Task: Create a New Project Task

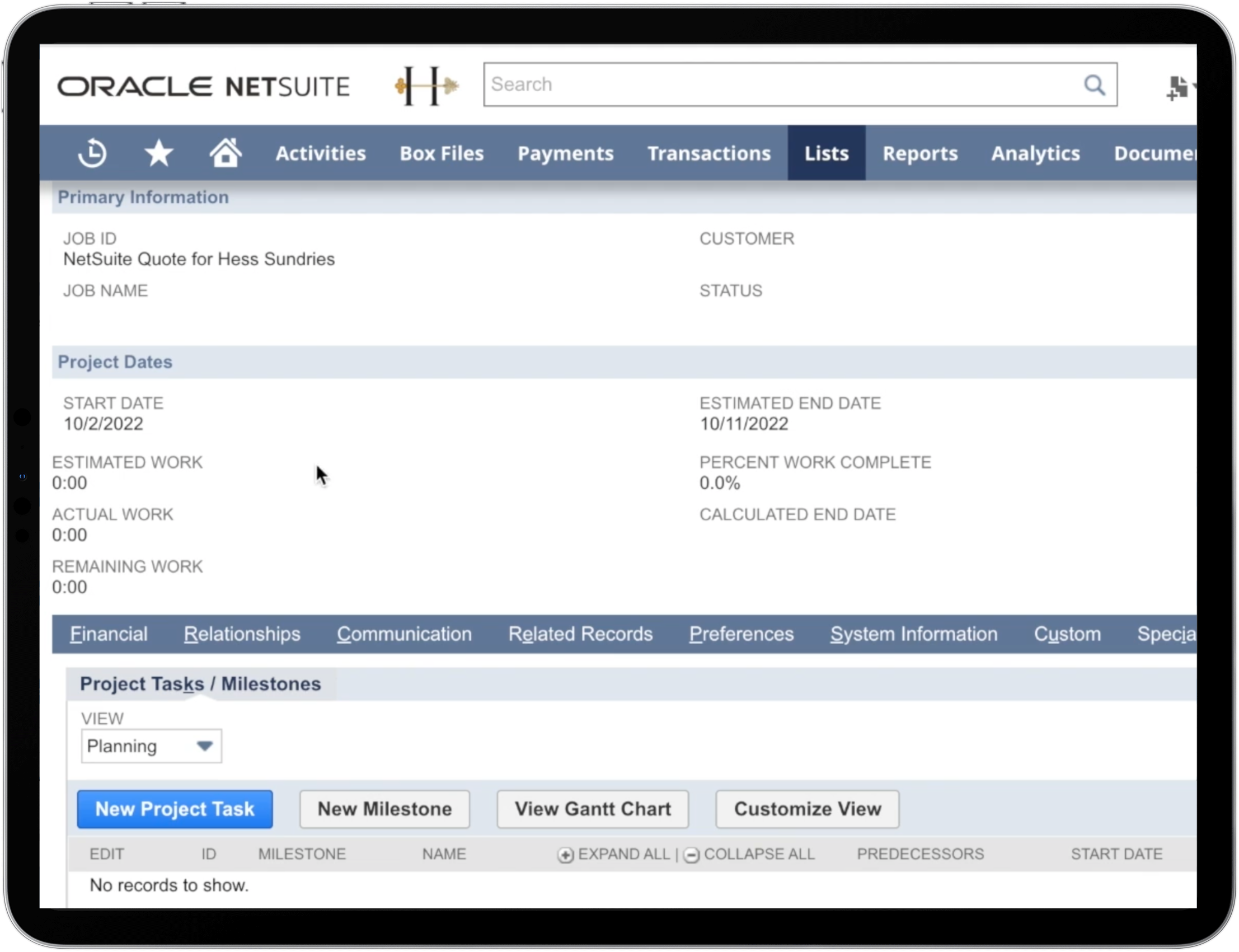Action: coord(174,809)
